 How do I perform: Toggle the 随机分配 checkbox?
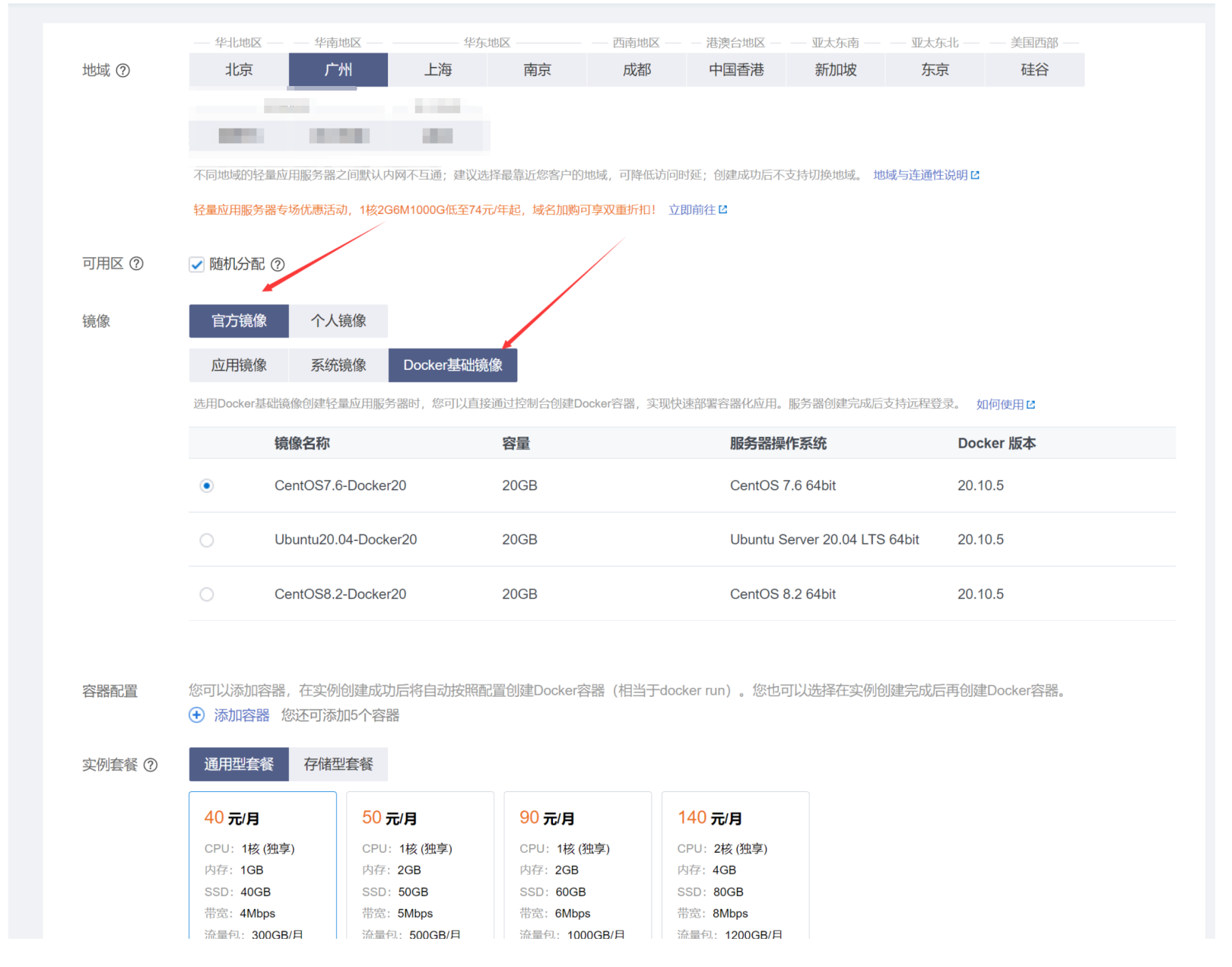197,264
